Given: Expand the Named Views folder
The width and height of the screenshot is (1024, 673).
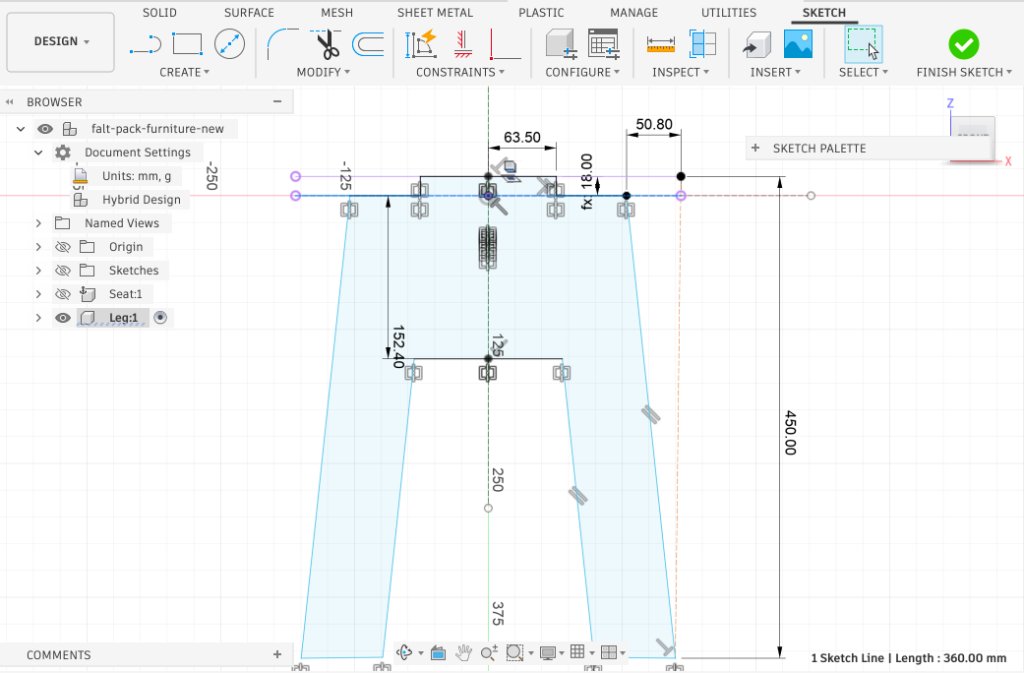Looking at the screenshot, I should 39,223.
